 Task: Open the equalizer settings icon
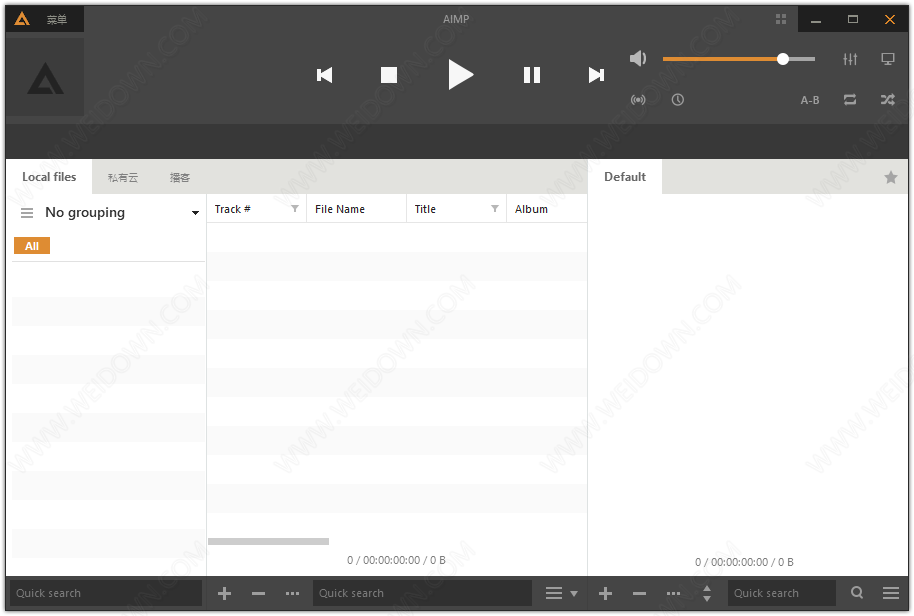tap(850, 59)
